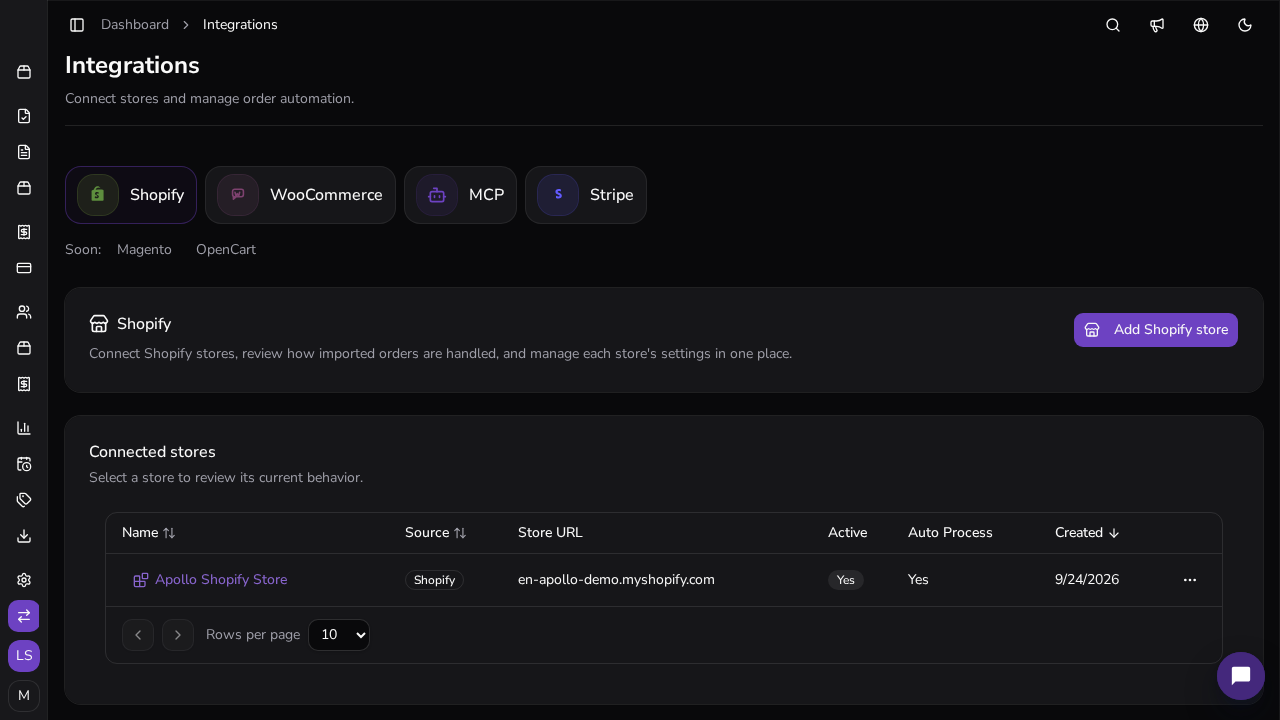Click the 9/24/2026 created date
The width and height of the screenshot is (1280, 720).
pyautogui.click(x=1087, y=580)
